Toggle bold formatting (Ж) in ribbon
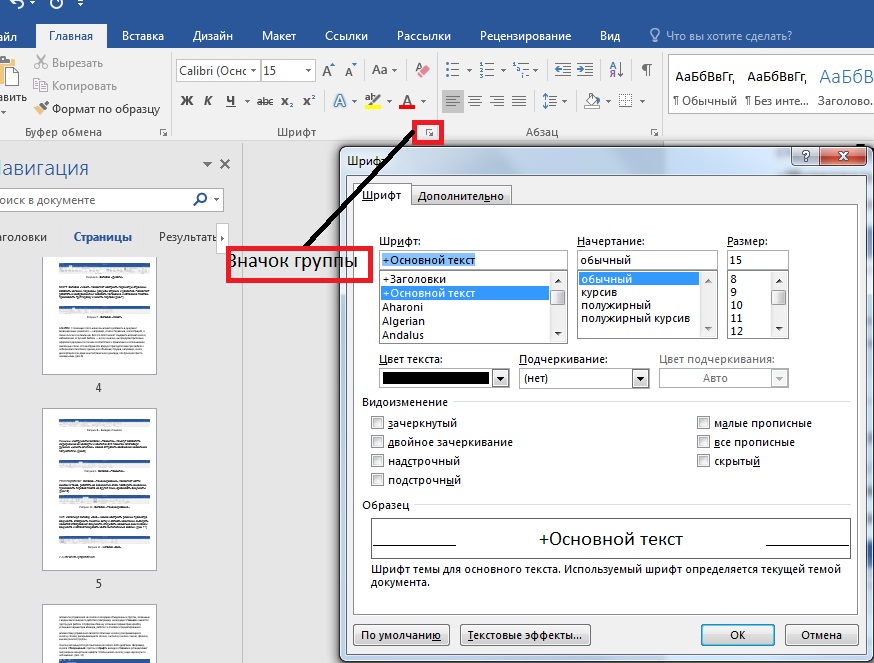Viewport: 874px width, 663px height. click(x=187, y=101)
